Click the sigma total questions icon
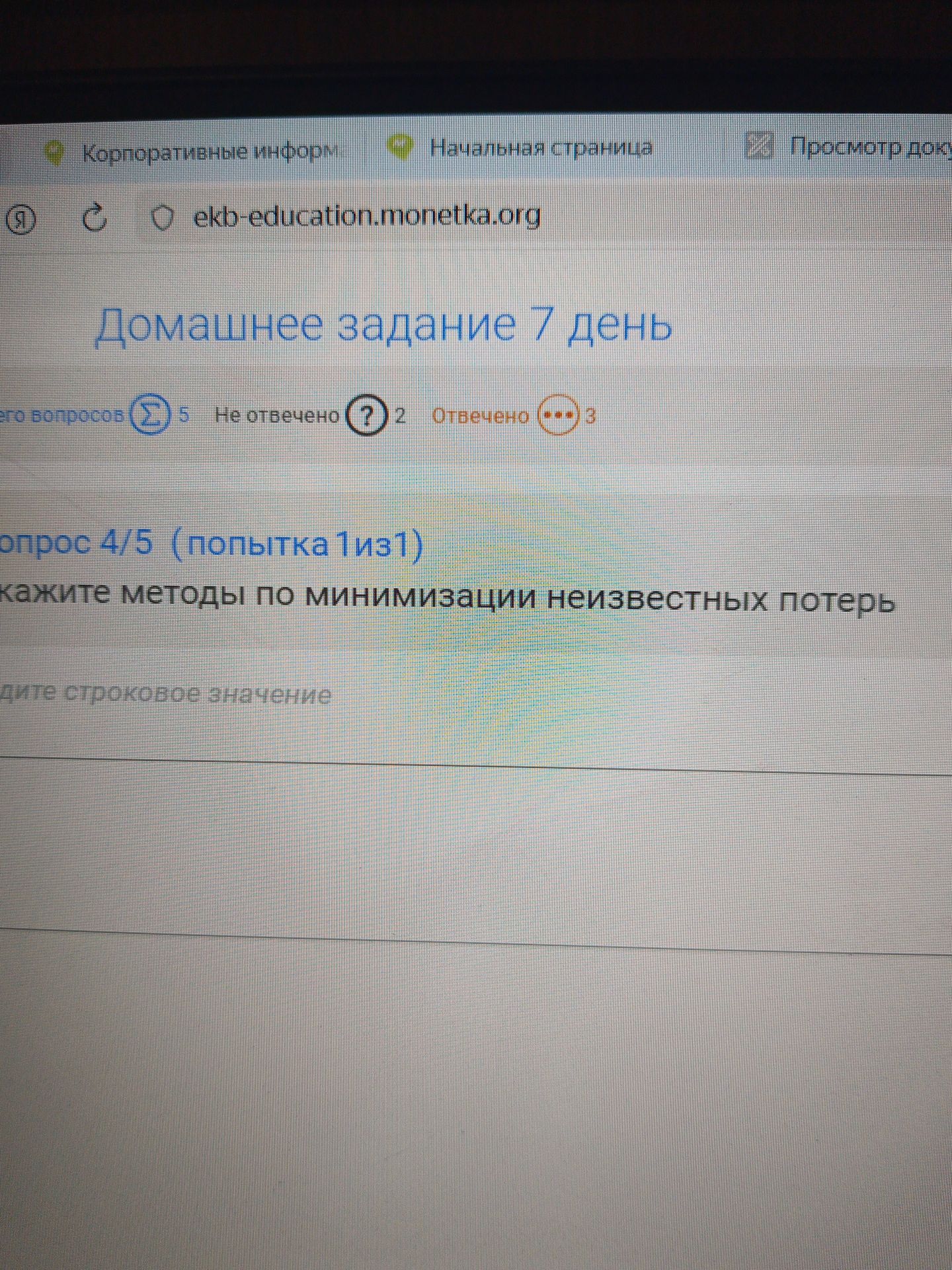Viewport: 952px width, 1270px height. [151, 415]
